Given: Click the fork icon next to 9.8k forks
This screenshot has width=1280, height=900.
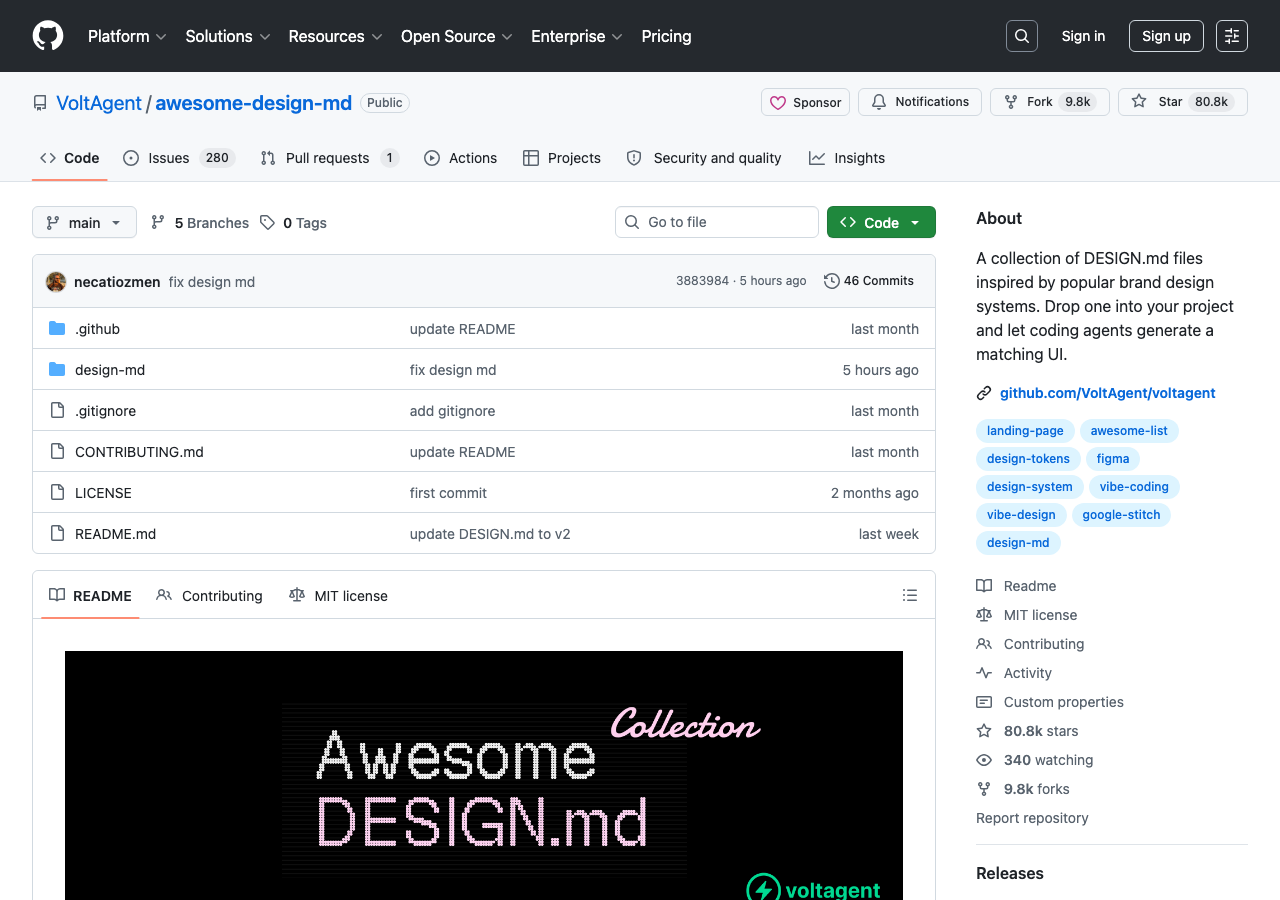Looking at the screenshot, I should point(984,789).
